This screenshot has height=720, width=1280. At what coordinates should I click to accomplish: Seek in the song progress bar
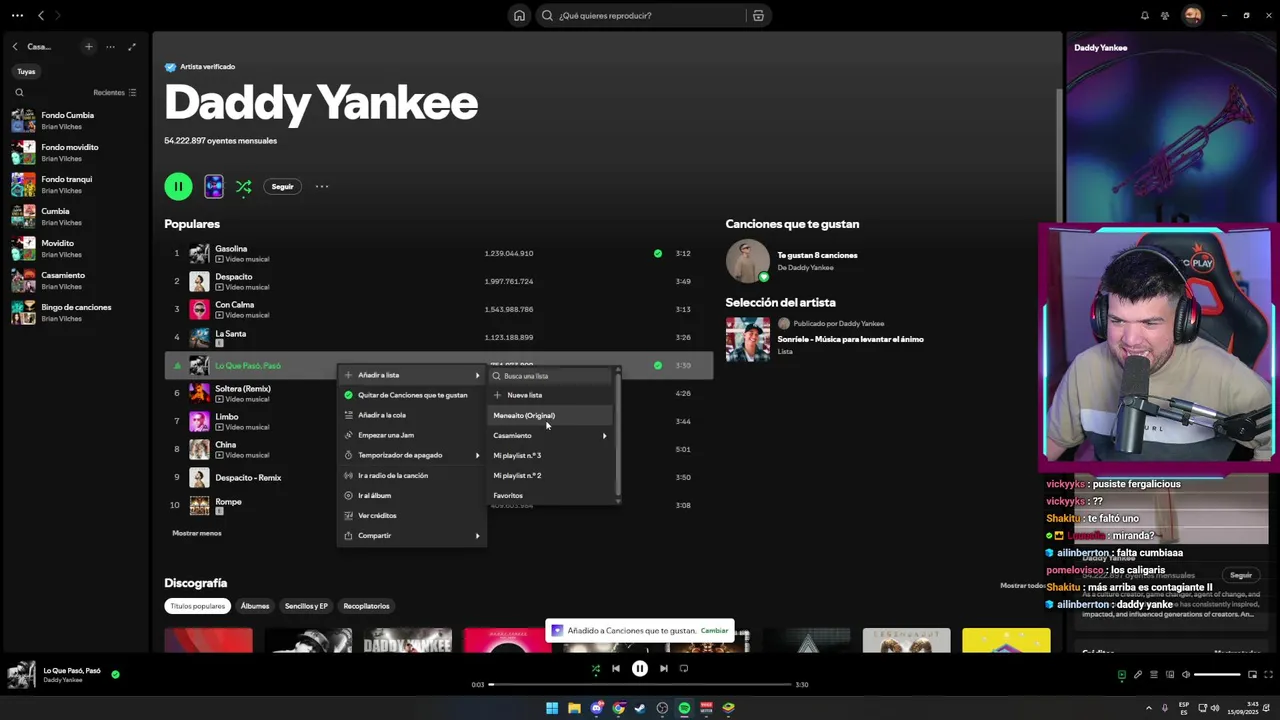[x=640, y=685]
